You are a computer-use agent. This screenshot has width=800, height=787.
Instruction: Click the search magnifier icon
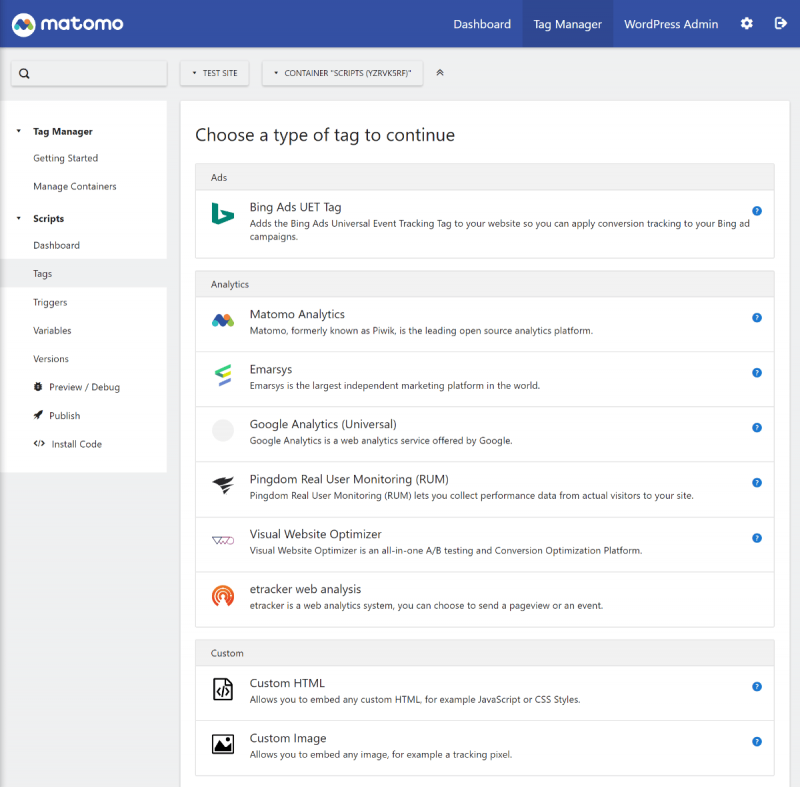24,73
